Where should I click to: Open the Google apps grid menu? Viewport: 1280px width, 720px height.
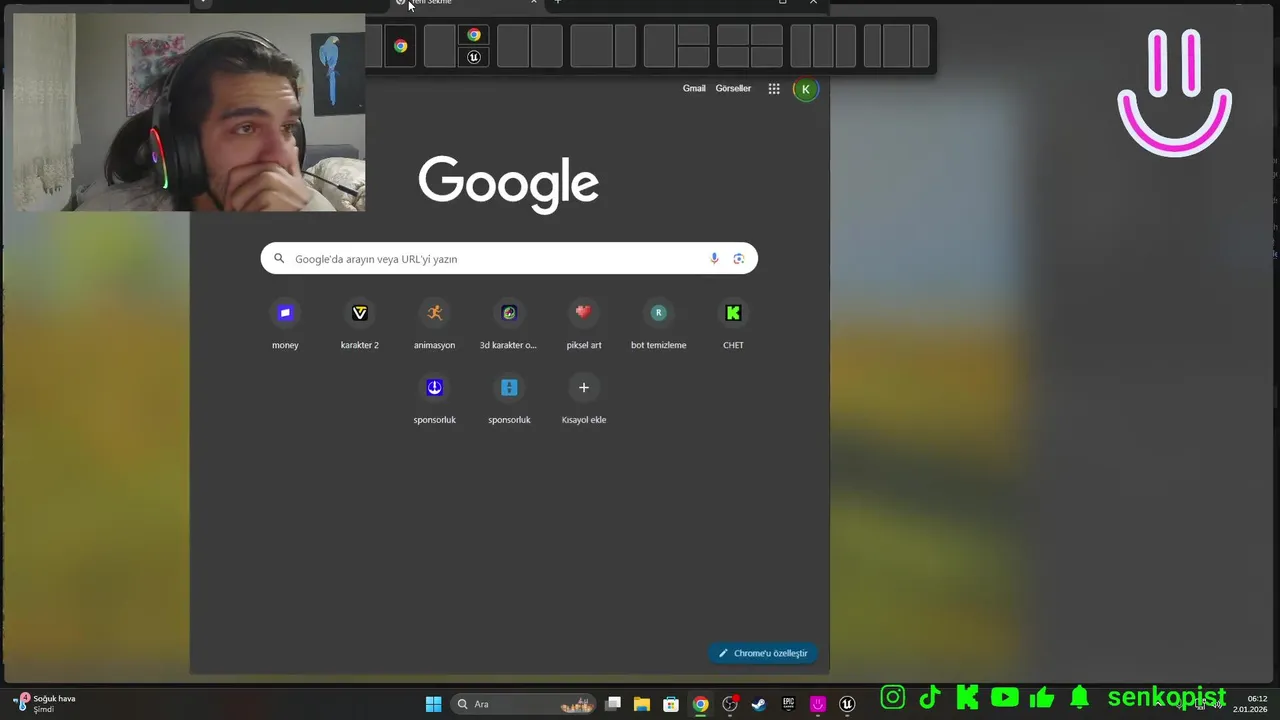point(774,89)
